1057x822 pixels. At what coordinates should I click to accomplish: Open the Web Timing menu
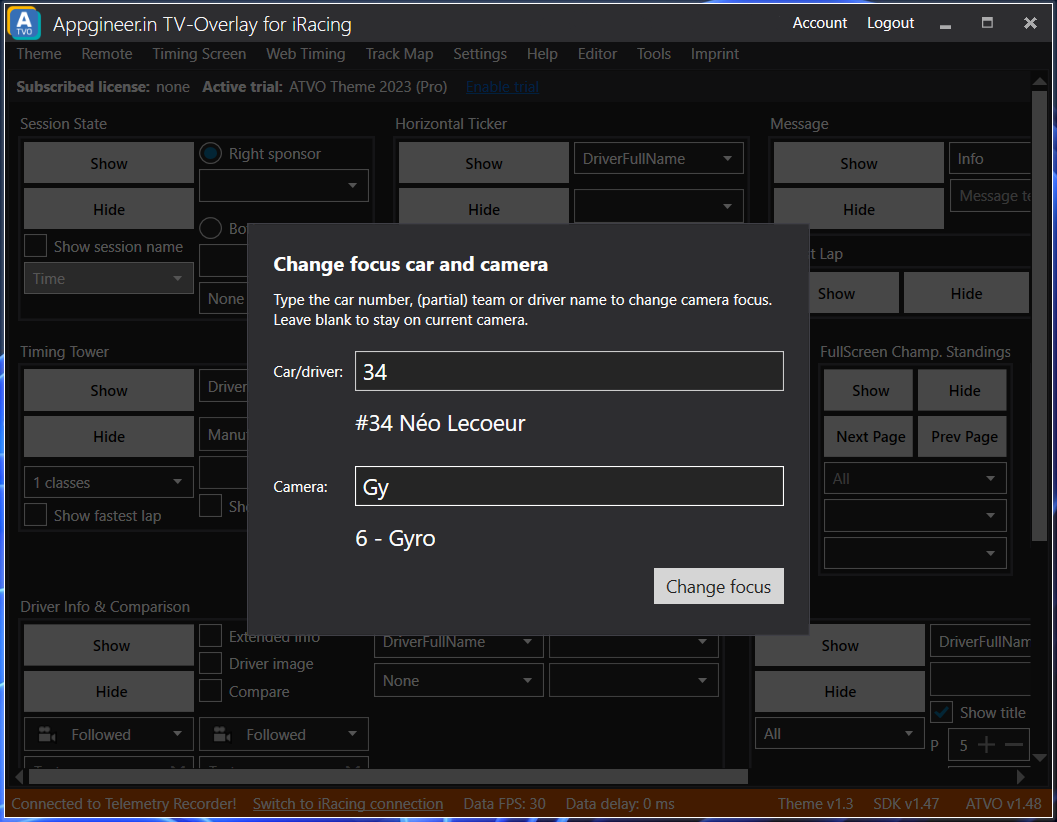(305, 54)
